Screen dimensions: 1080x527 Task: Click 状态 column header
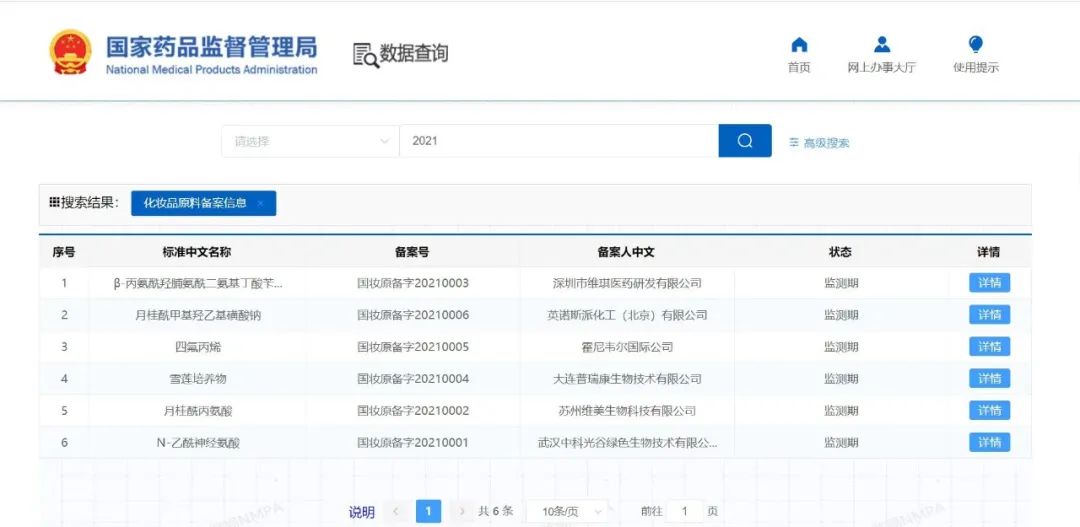840,252
